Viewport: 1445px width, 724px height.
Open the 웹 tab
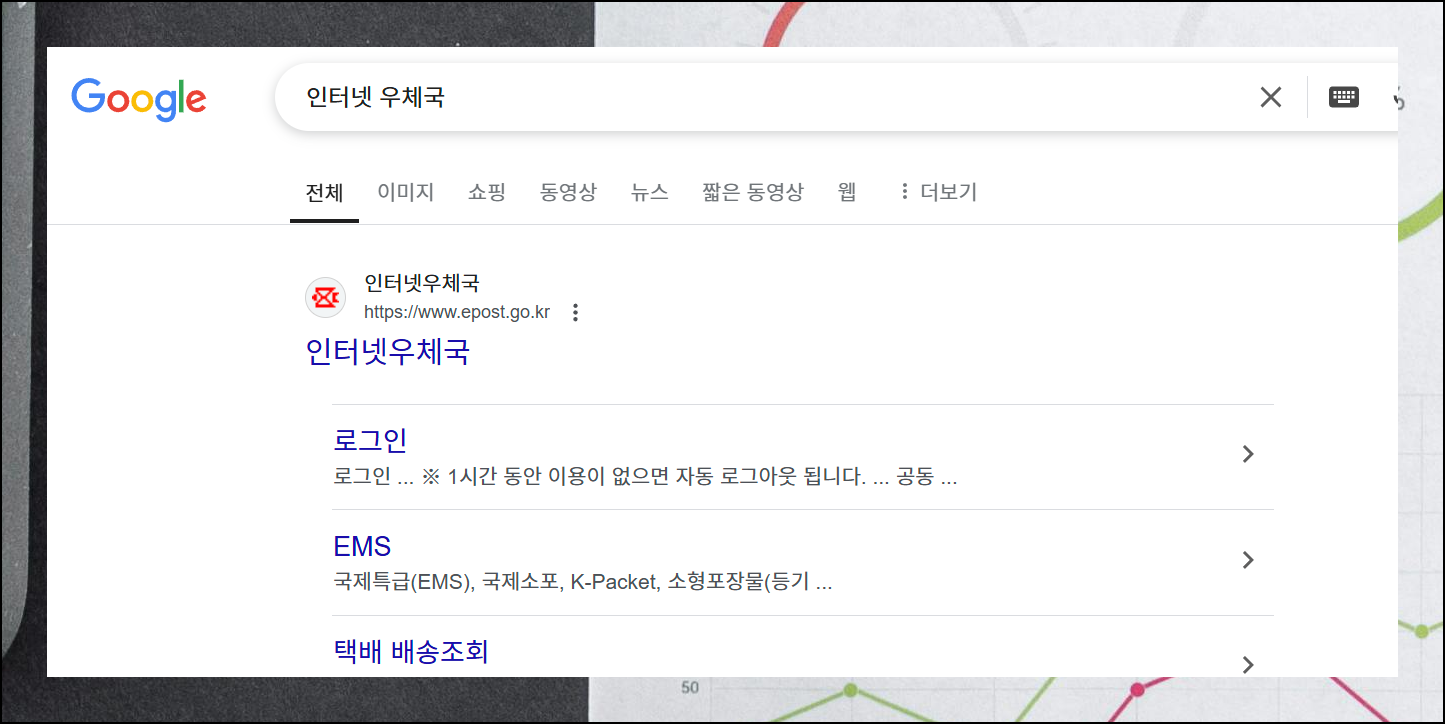(847, 192)
